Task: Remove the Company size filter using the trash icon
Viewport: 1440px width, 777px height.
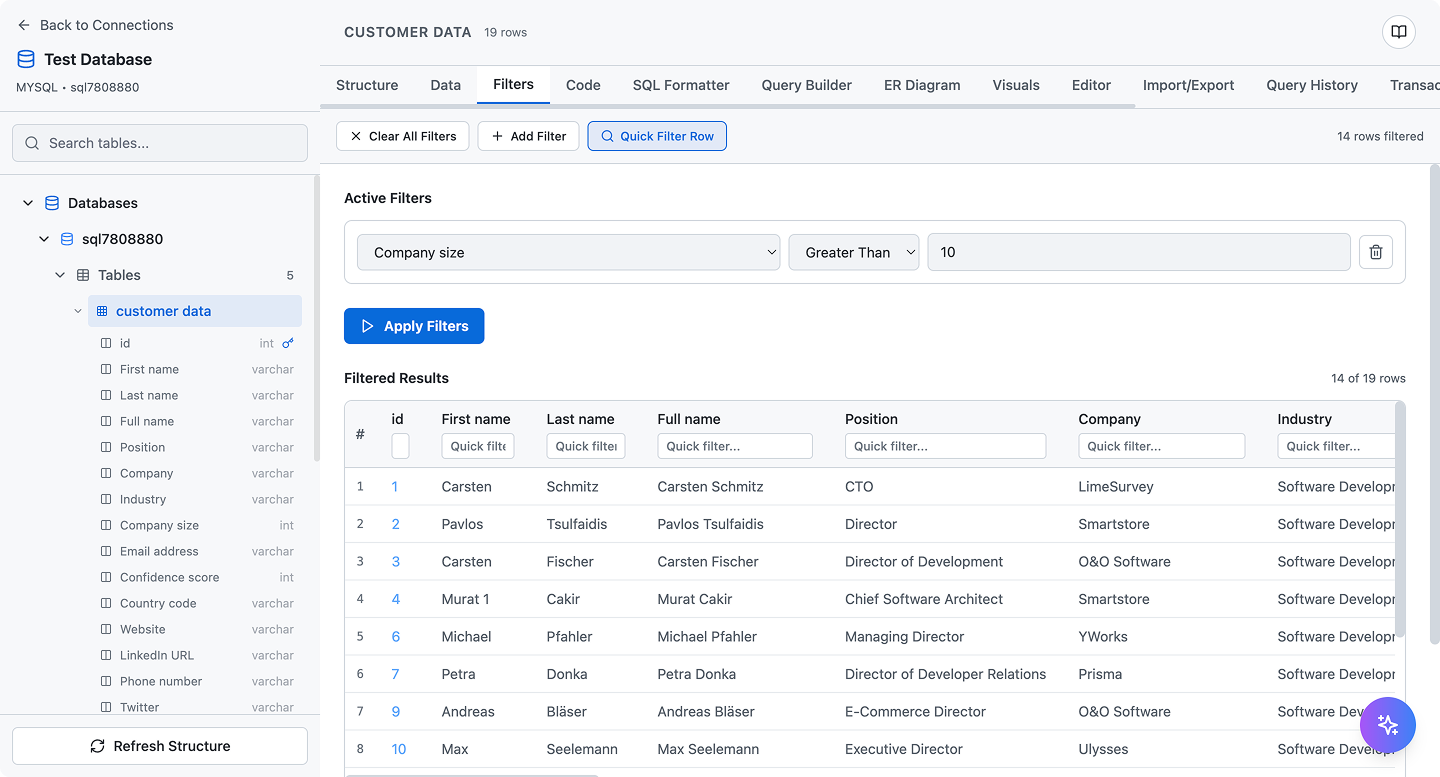Action: pyautogui.click(x=1375, y=252)
